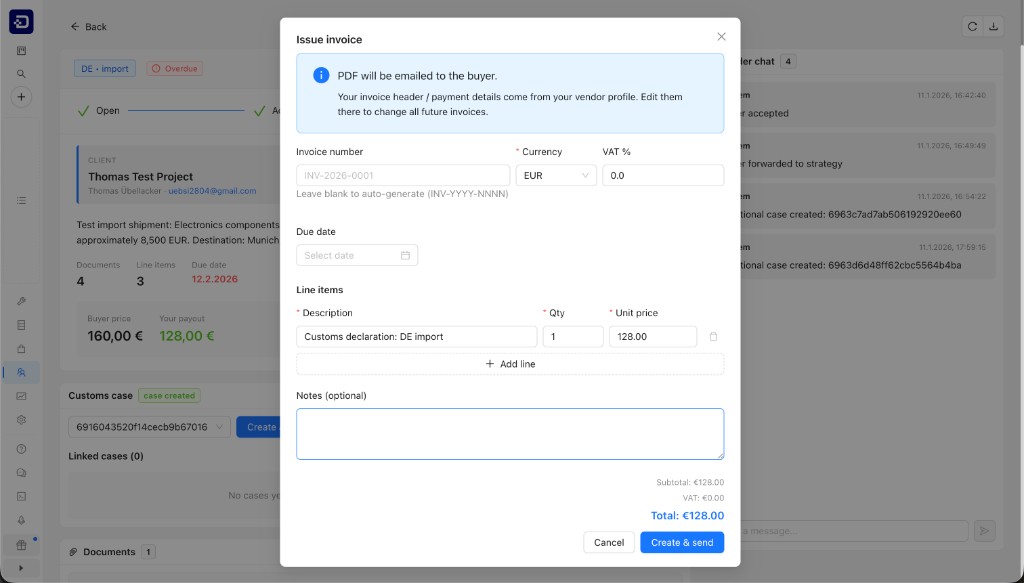Screen dimensions: 1024x583
Task: Click the Unit price field
Action: coord(653,336)
